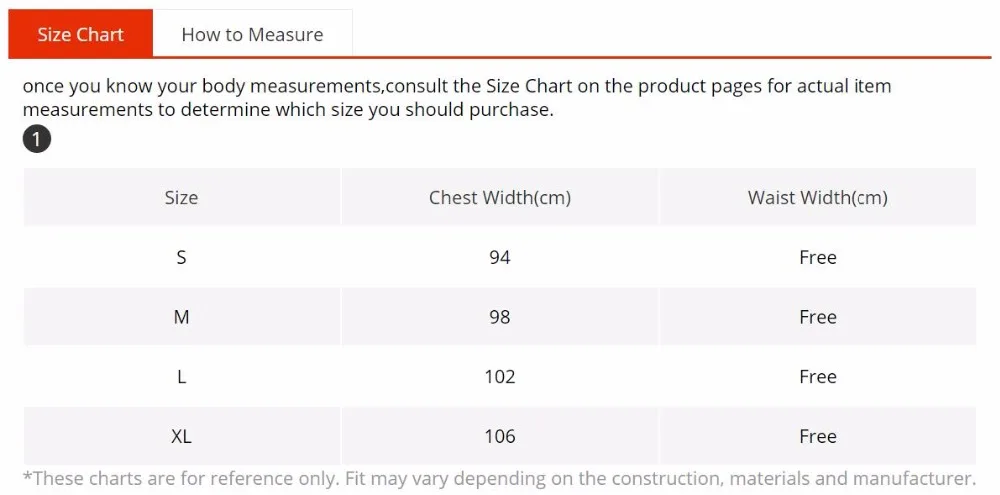Click the reference-only disclaimer footnote text
This screenshot has height=495, width=1000.
499,478
